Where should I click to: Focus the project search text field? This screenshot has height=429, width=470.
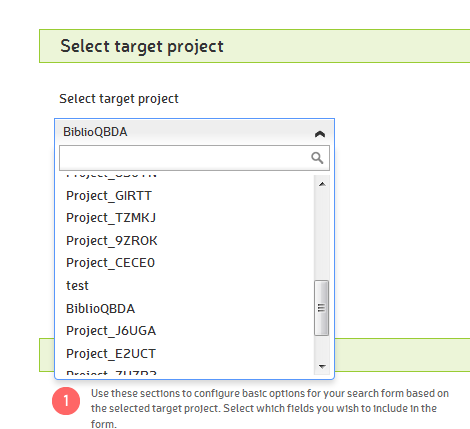click(x=194, y=158)
